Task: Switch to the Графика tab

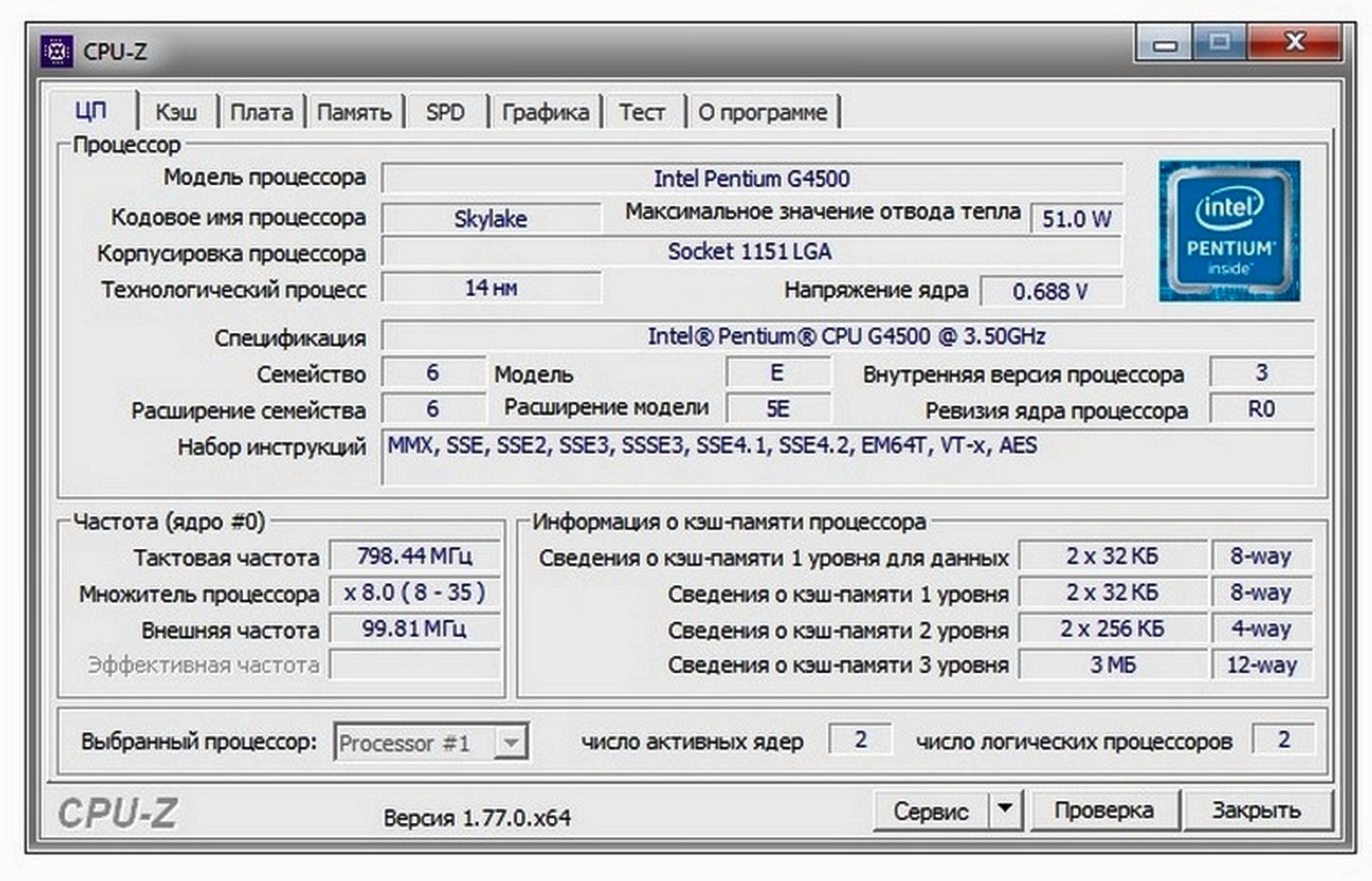Action: click(545, 112)
